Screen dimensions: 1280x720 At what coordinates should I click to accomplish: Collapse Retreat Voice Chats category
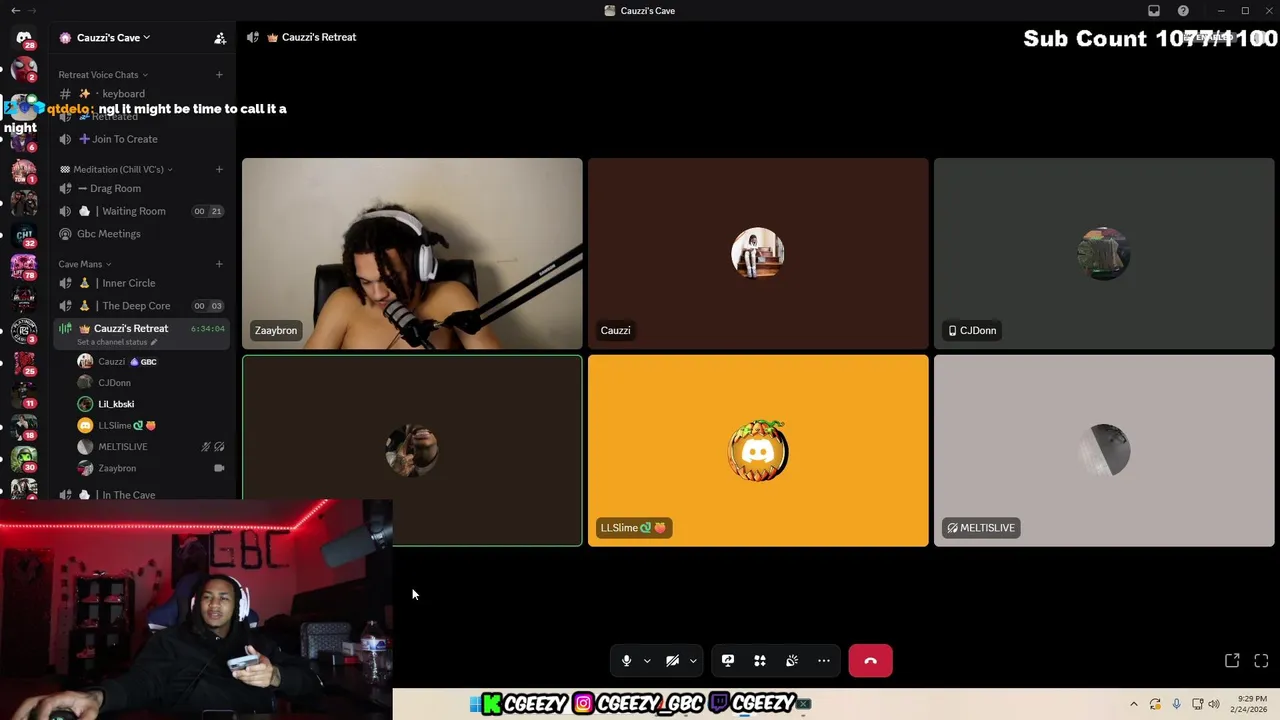(x=103, y=74)
